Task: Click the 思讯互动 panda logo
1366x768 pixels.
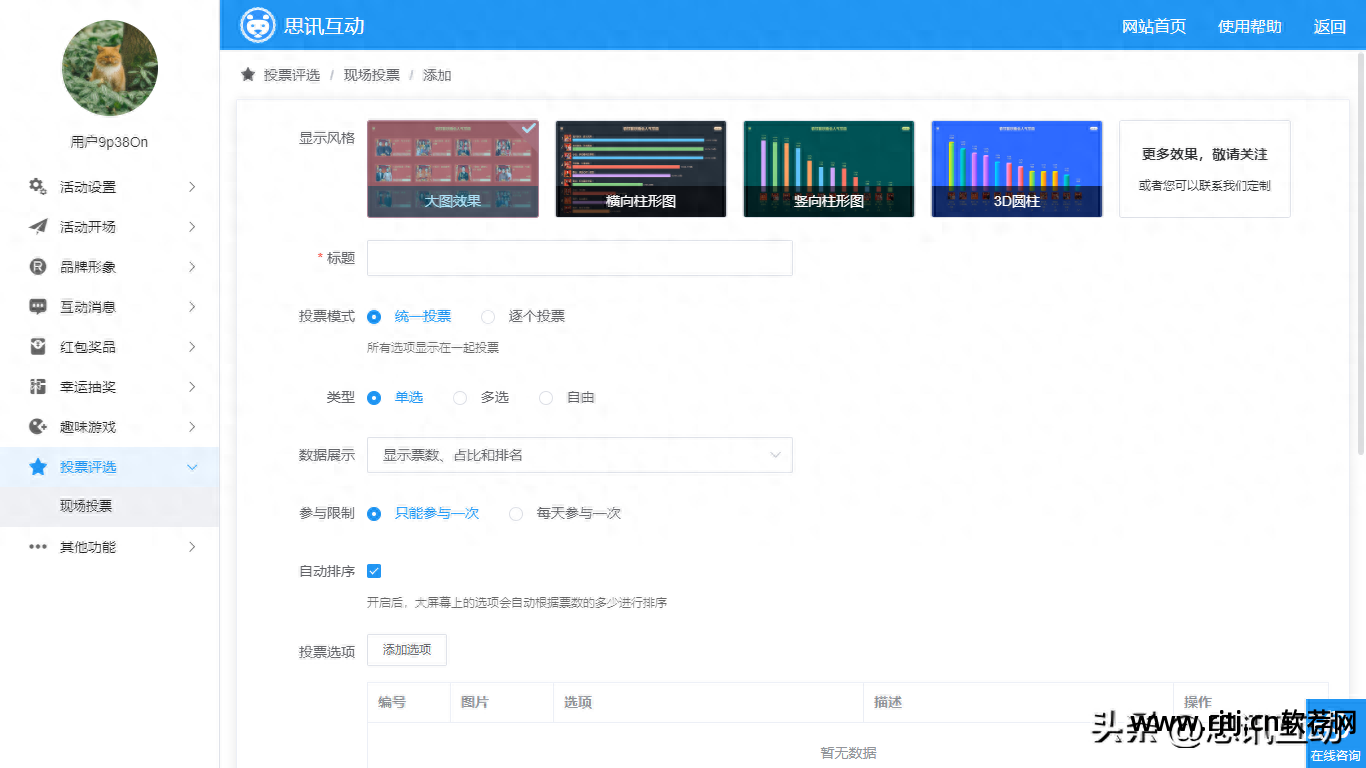Action: coord(258,25)
